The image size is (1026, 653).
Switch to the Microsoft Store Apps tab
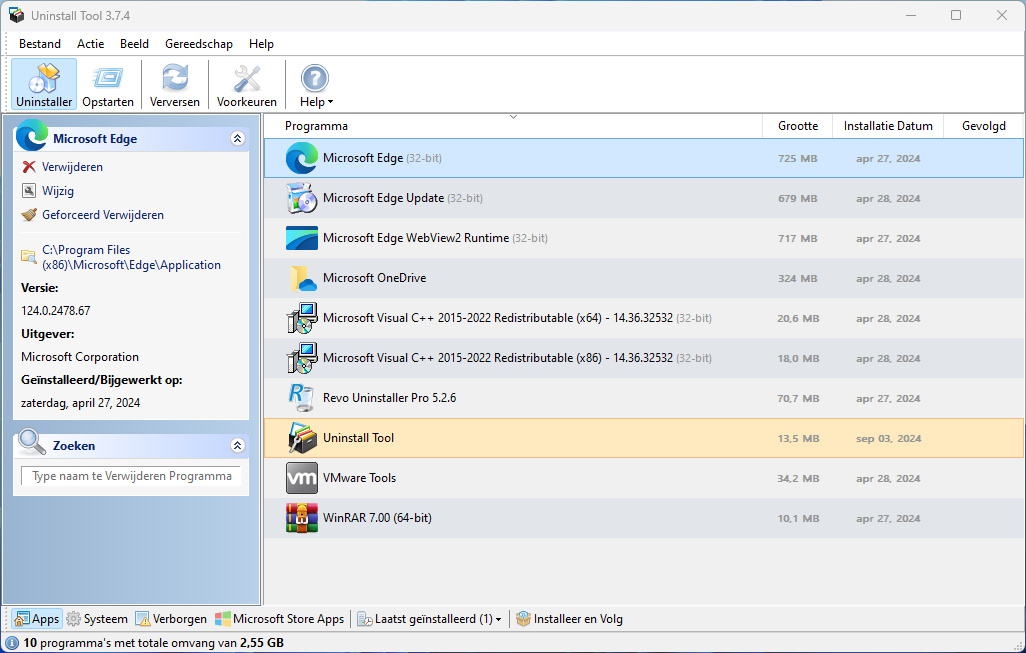[x=279, y=618]
